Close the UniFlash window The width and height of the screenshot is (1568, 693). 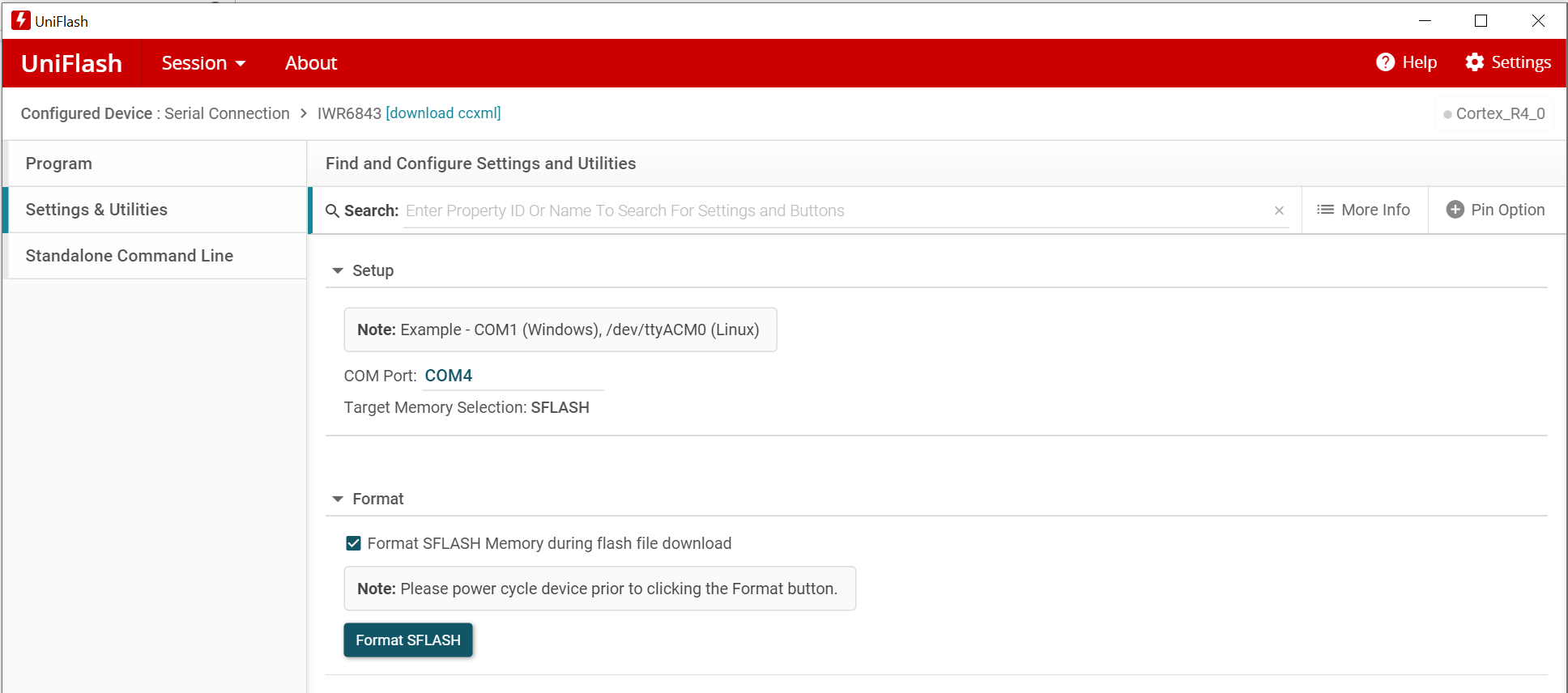1538,21
